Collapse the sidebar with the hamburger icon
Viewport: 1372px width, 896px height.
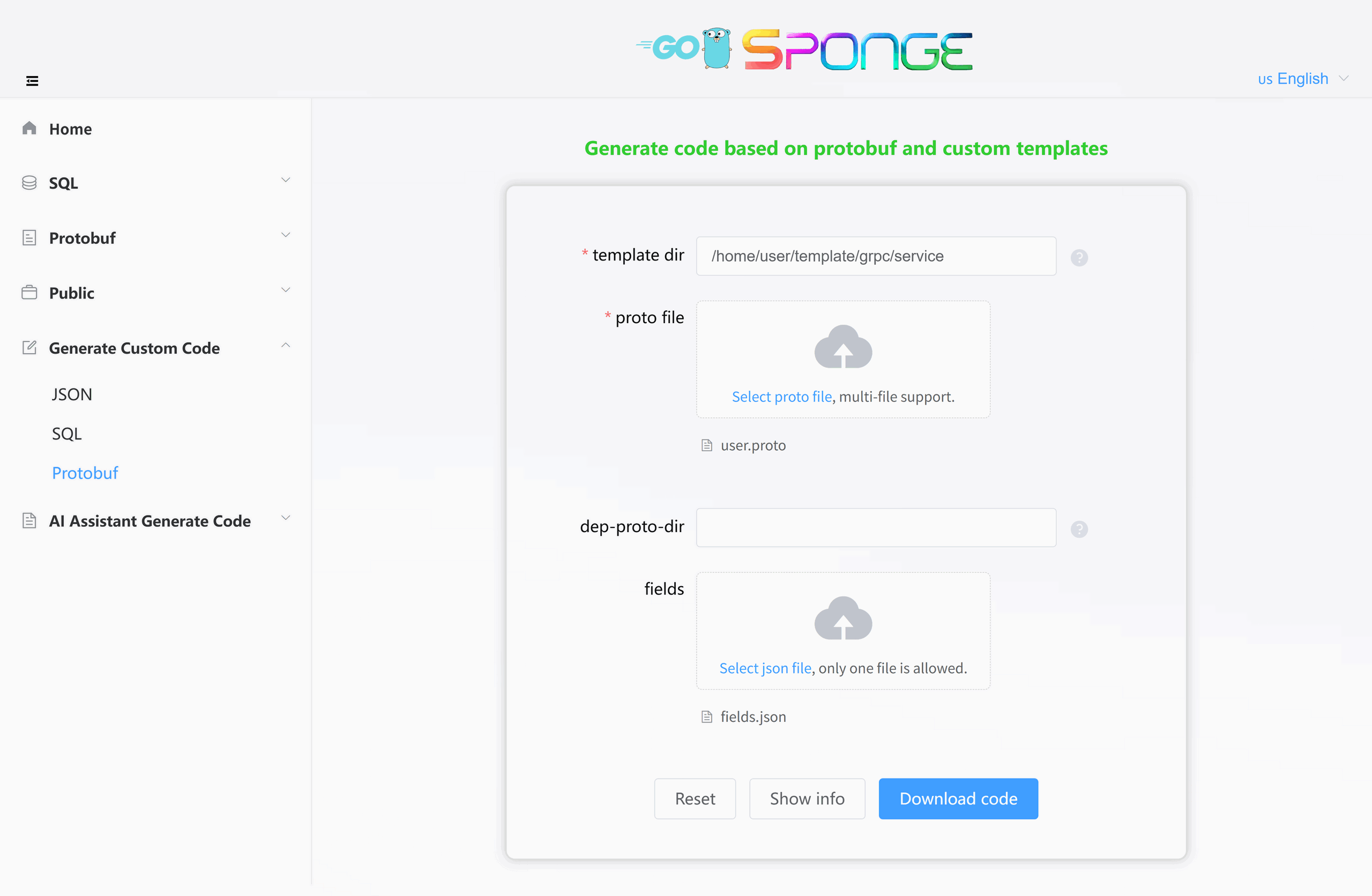pos(32,81)
